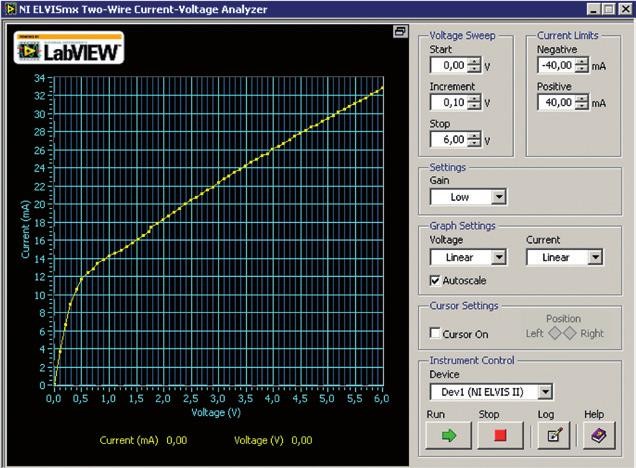The height and width of the screenshot is (468, 636).
Task: Click the Instrument Control group label
Action: point(472,361)
